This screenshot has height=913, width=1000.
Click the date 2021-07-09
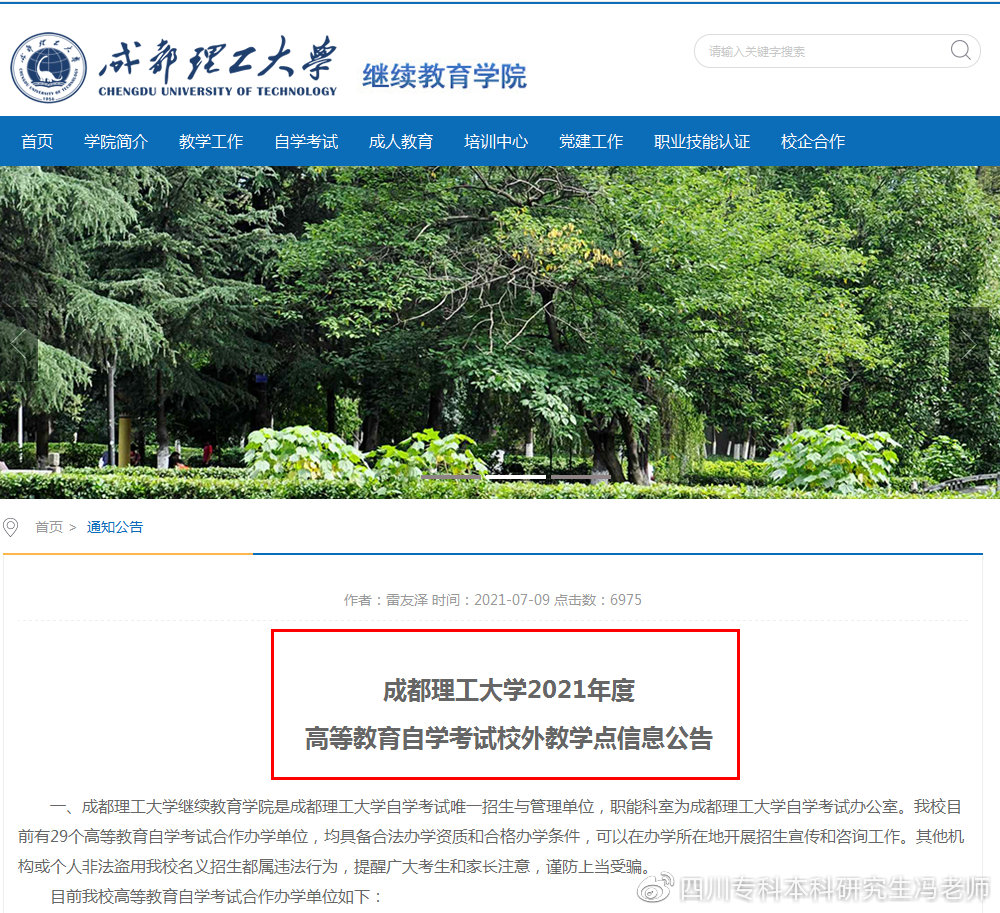tap(512, 600)
